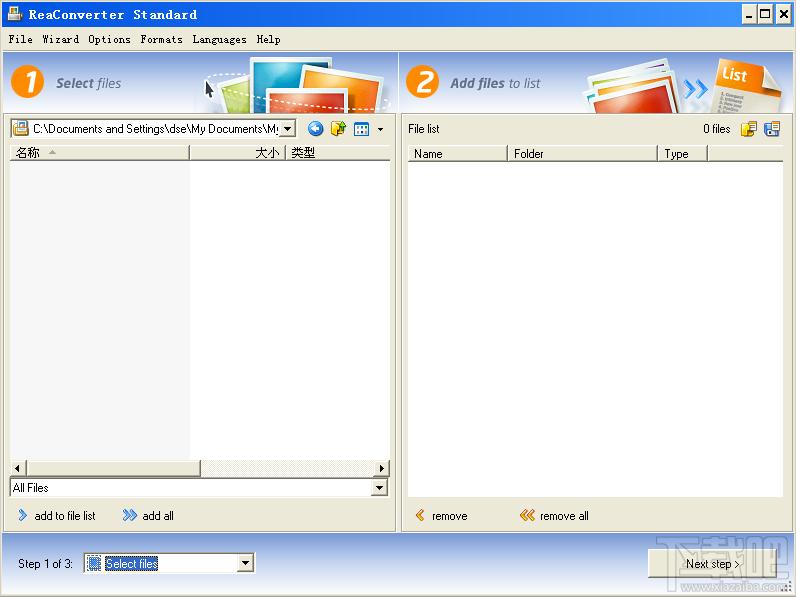The image size is (796, 597).
Task: Click the horizontal scrollbar thumb
Action: pyautogui.click(x=113, y=468)
